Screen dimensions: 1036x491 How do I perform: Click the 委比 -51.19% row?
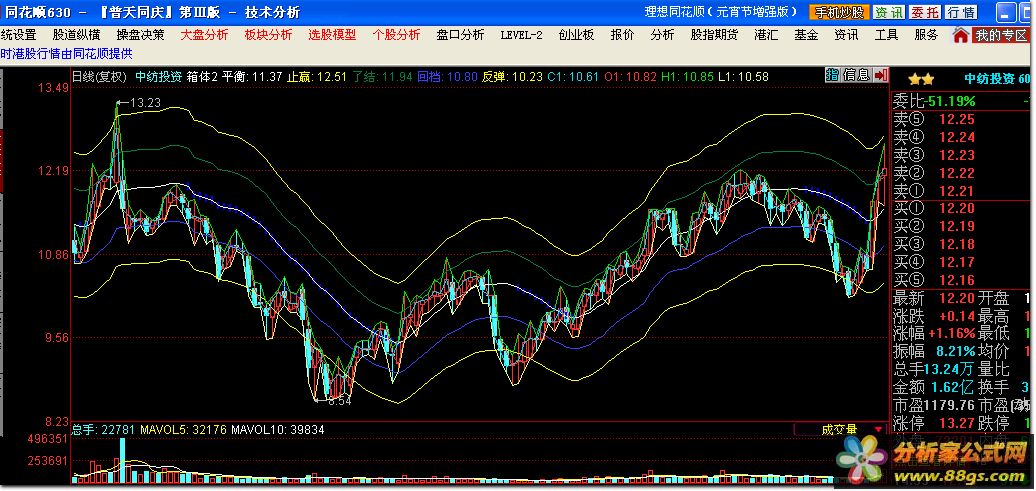pyautogui.click(x=962, y=101)
